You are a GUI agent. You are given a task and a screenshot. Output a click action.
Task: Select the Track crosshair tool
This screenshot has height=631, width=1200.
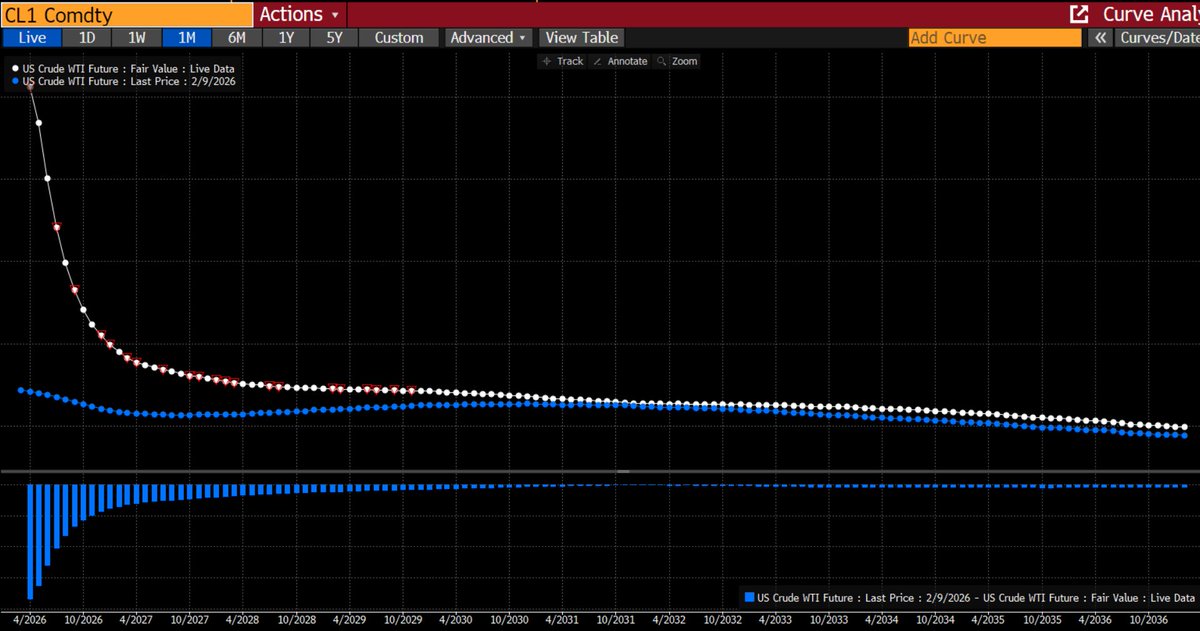click(x=562, y=61)
